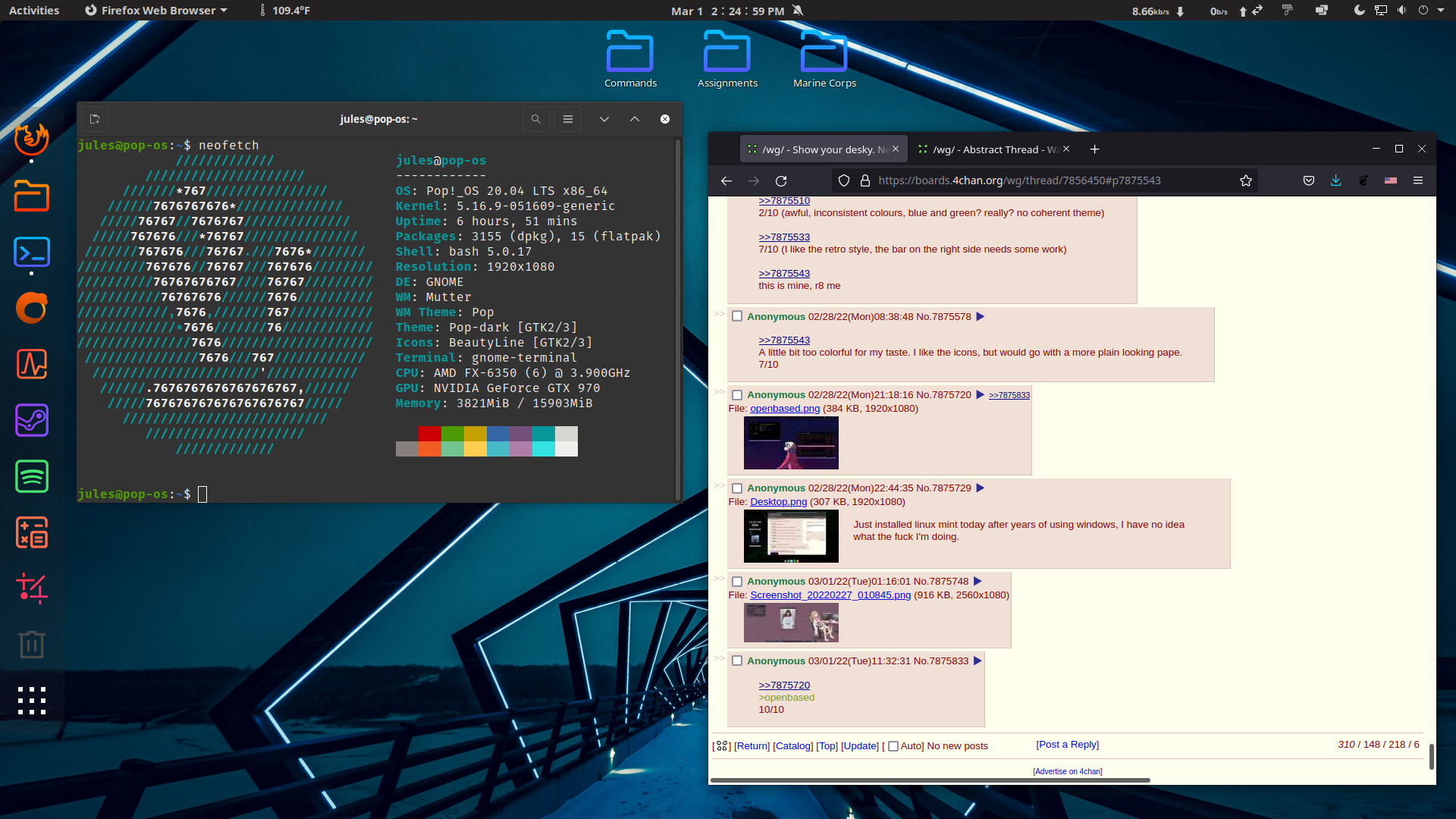Click the Post a Reply link

pyautogui.click(x=1067, y=745)
